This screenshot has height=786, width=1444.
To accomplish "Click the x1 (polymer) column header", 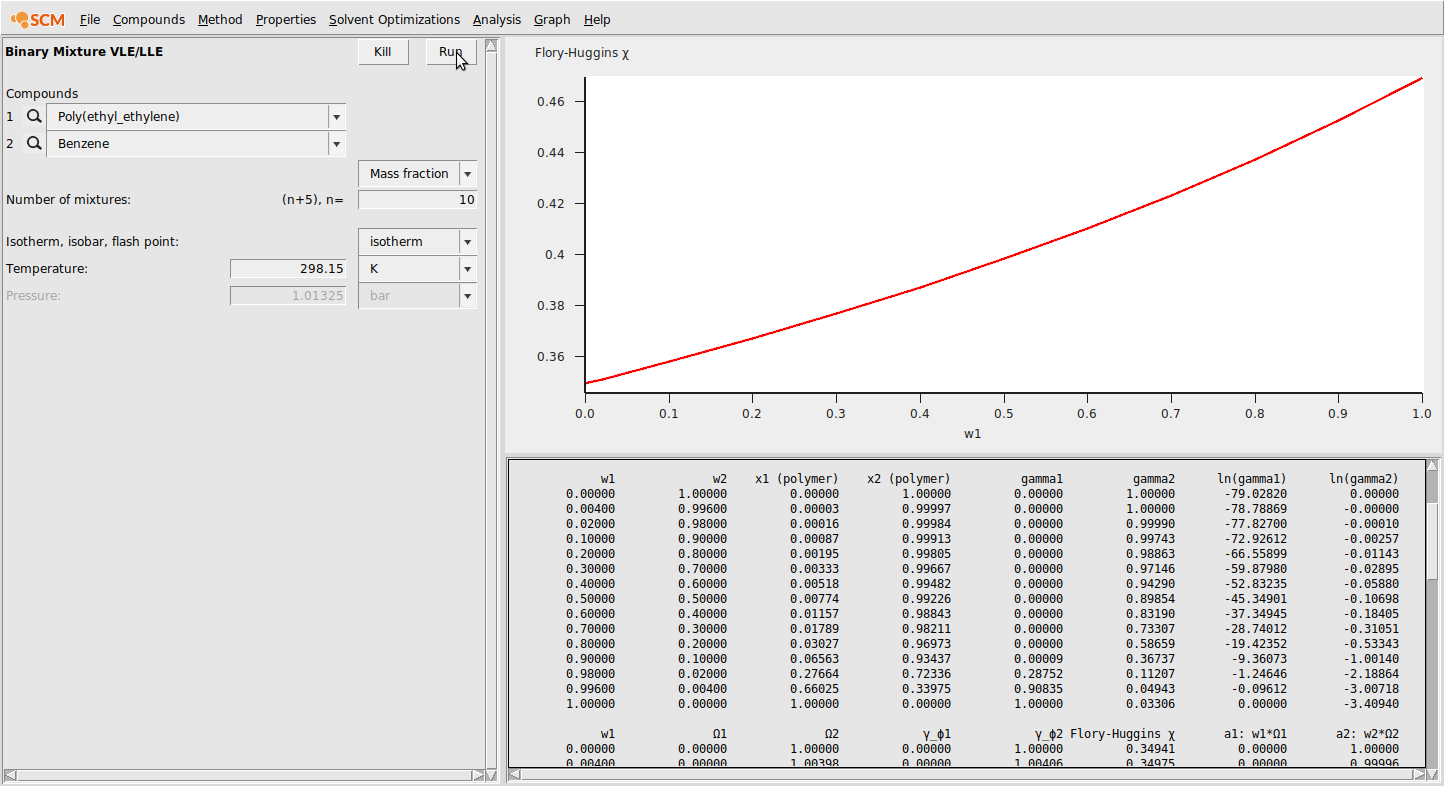I will pos(797,479).
